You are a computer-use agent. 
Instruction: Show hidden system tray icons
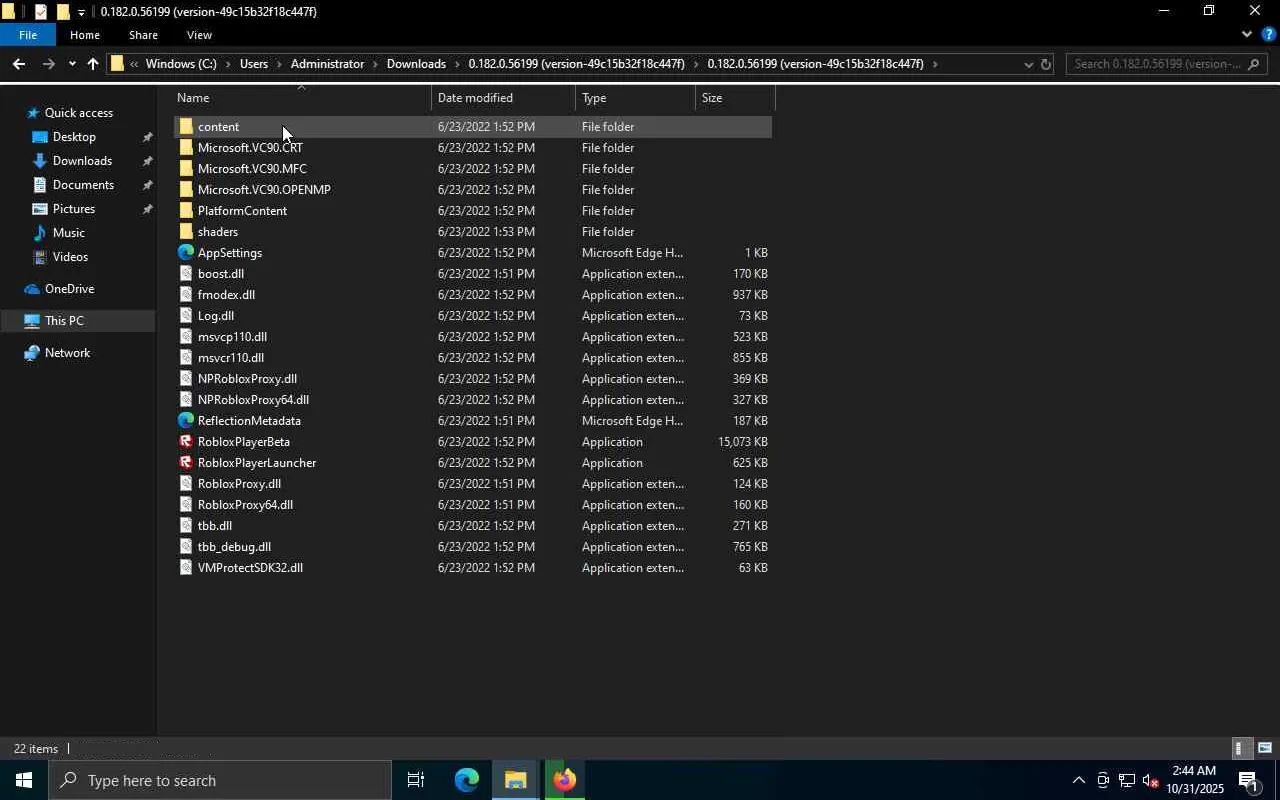[x=1078, y=780]
